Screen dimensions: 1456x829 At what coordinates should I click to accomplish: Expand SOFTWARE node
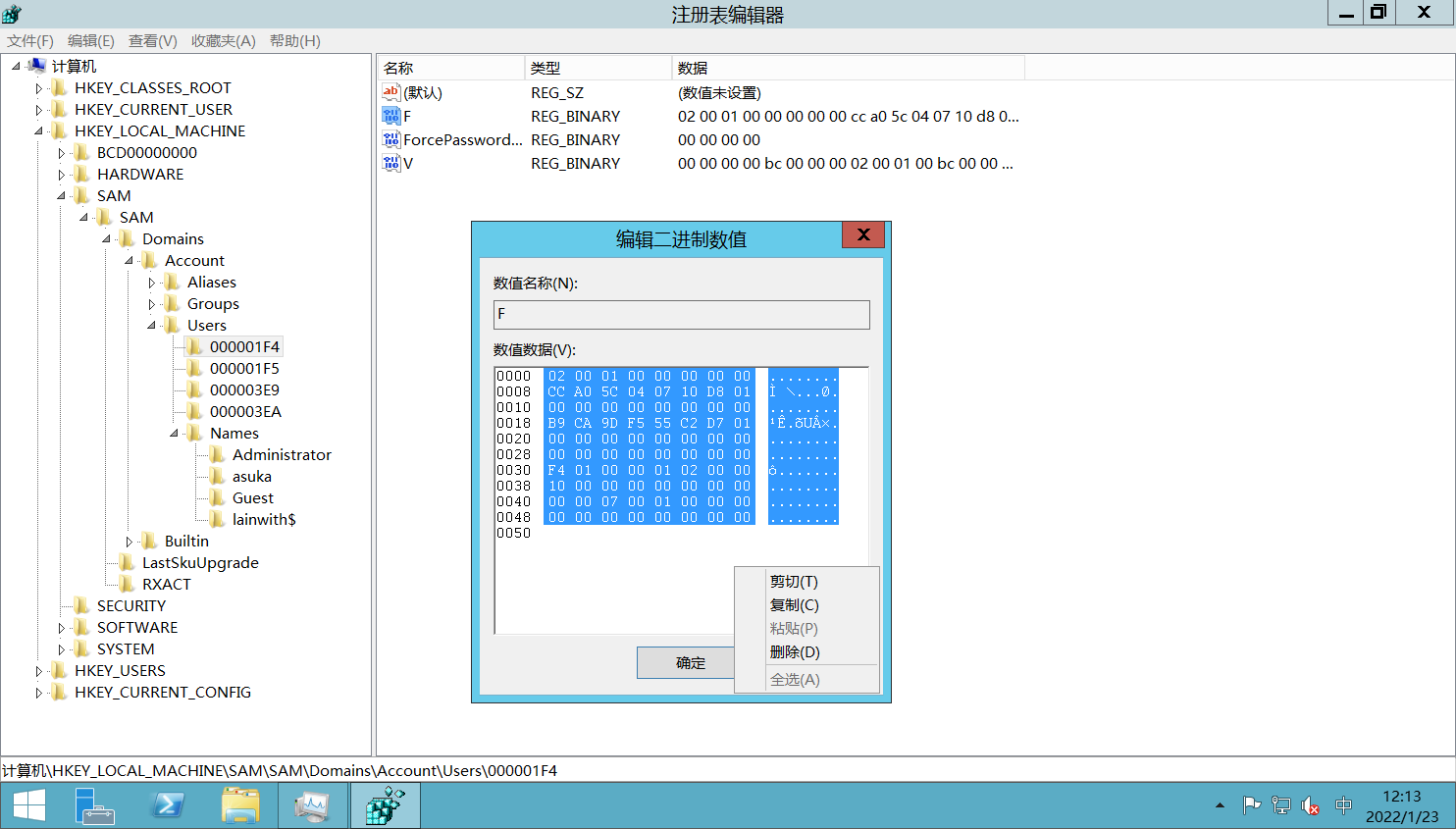point(62,628)
